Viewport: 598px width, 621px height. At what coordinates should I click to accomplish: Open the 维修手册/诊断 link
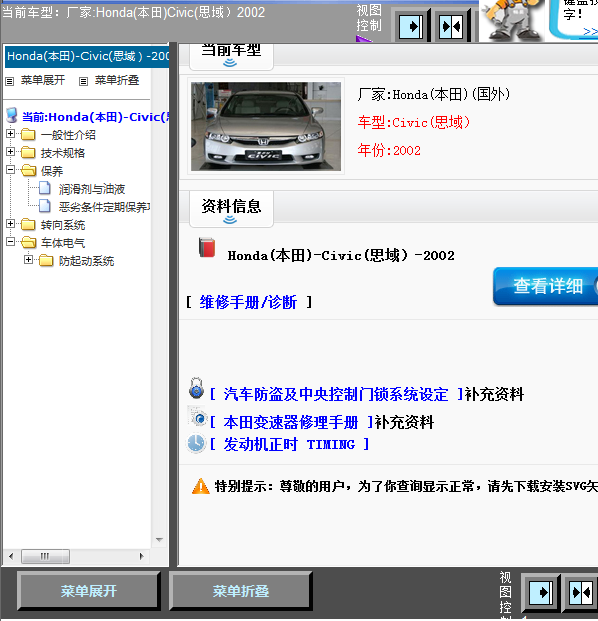coord(248,302)
